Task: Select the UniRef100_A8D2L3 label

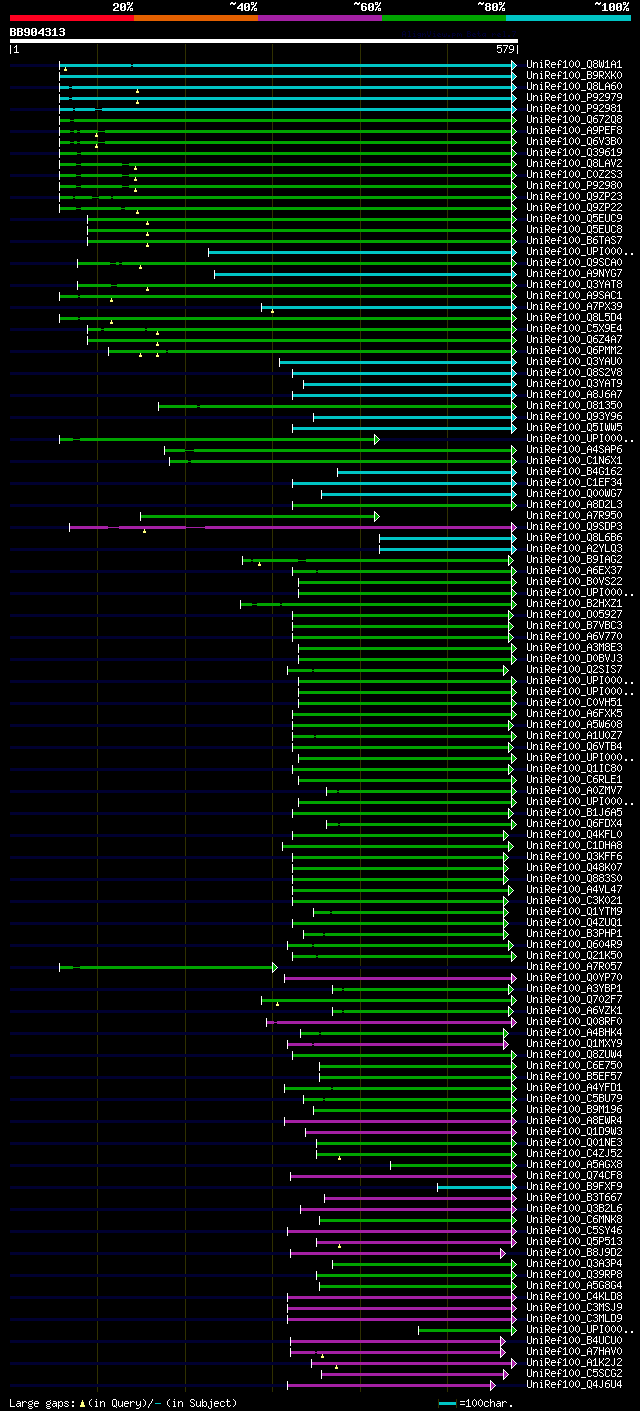Action: (x=574, y=505)
